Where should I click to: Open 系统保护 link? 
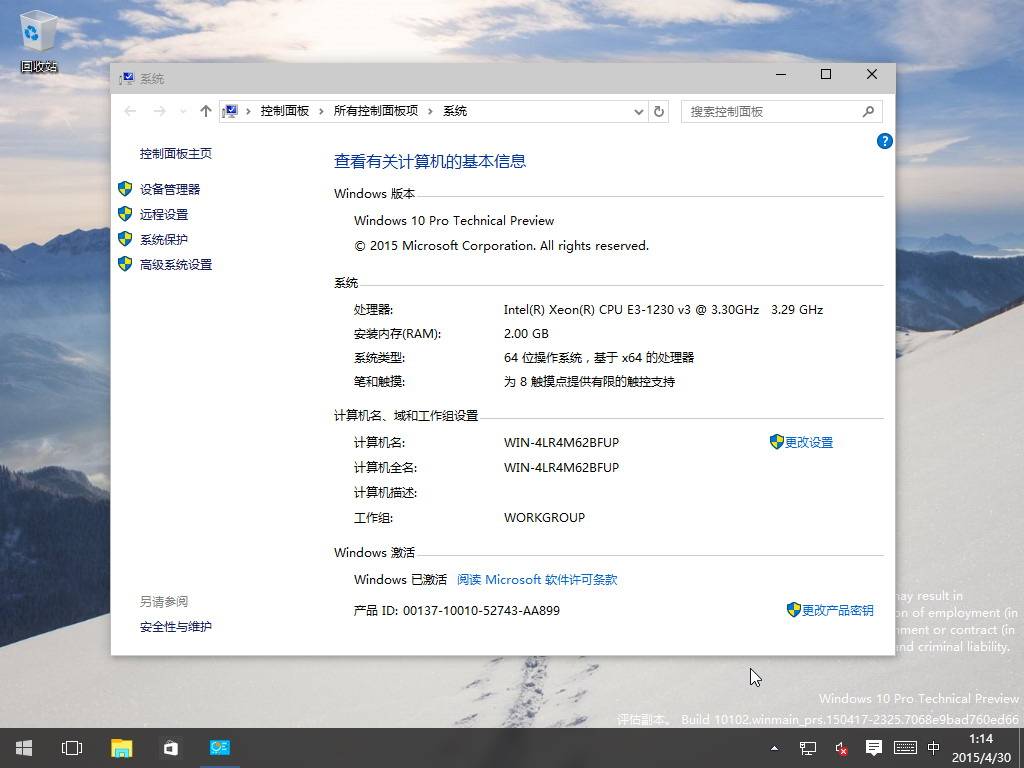163,240
